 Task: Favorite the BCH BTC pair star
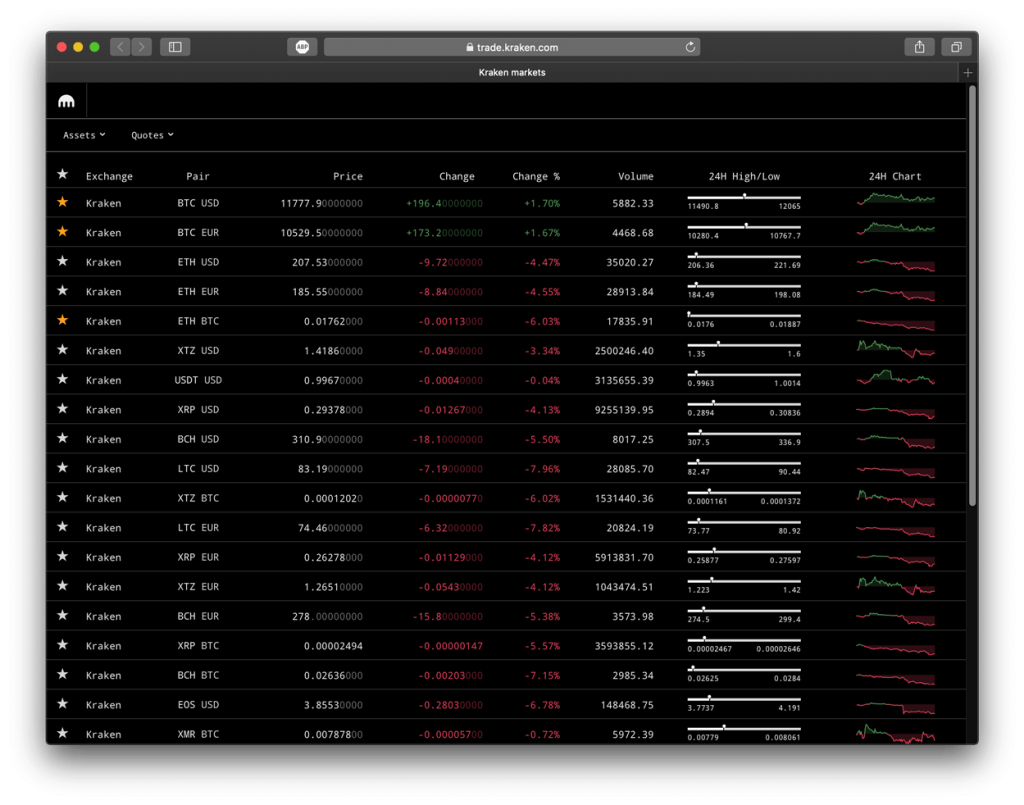[63, 674]
